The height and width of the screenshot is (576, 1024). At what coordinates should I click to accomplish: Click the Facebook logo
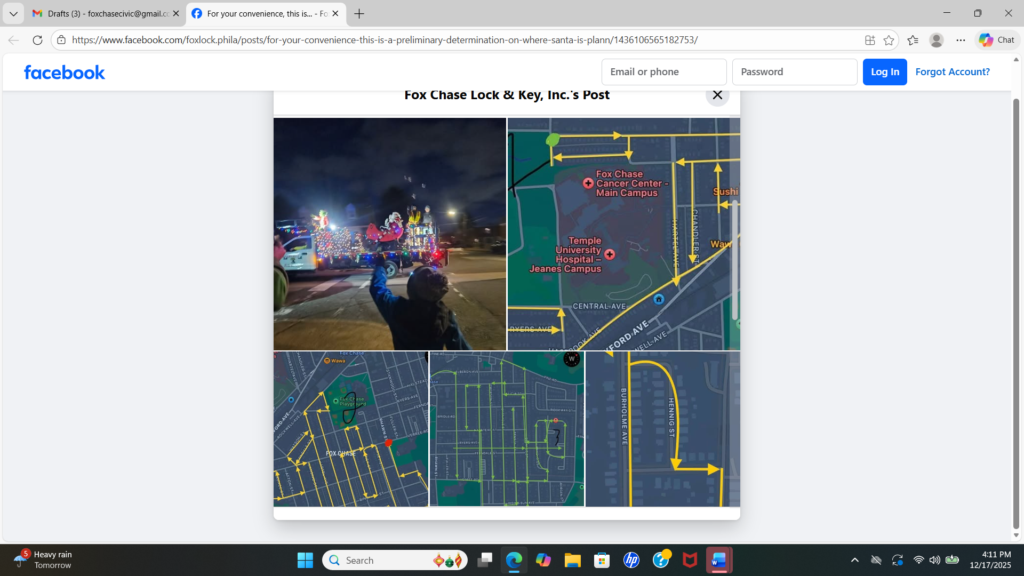click(64, 72)
